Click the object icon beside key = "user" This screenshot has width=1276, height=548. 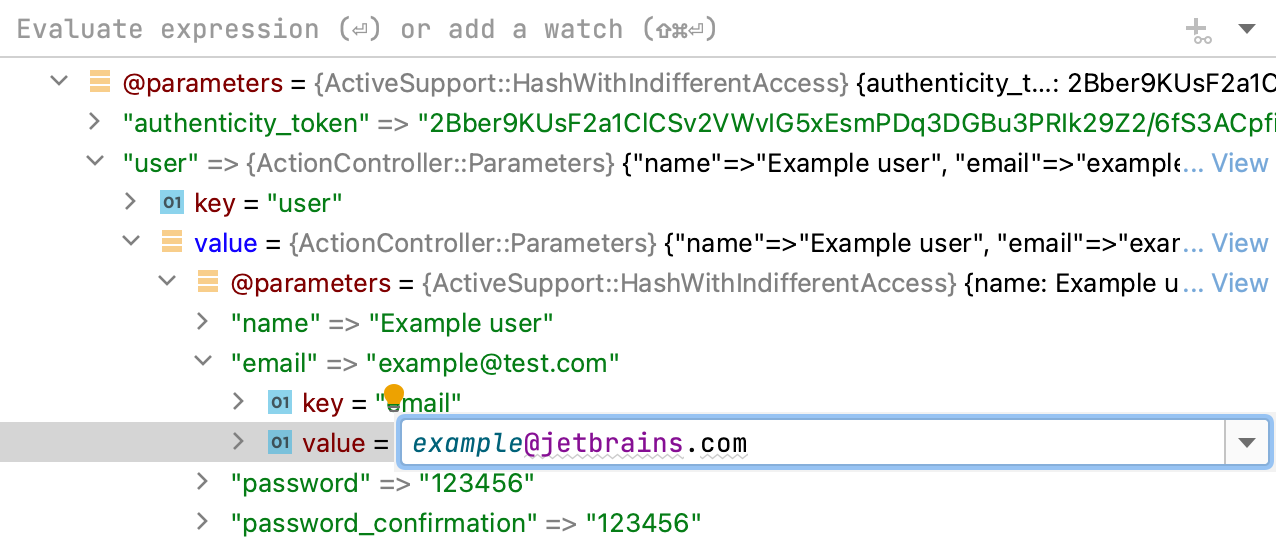click(x=172, y=203)
